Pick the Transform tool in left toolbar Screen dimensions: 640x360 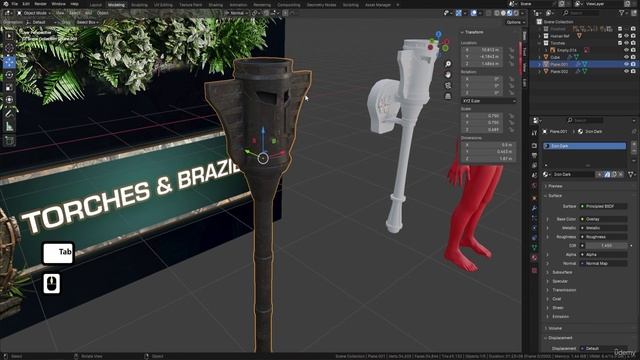[x=9, y=100]
